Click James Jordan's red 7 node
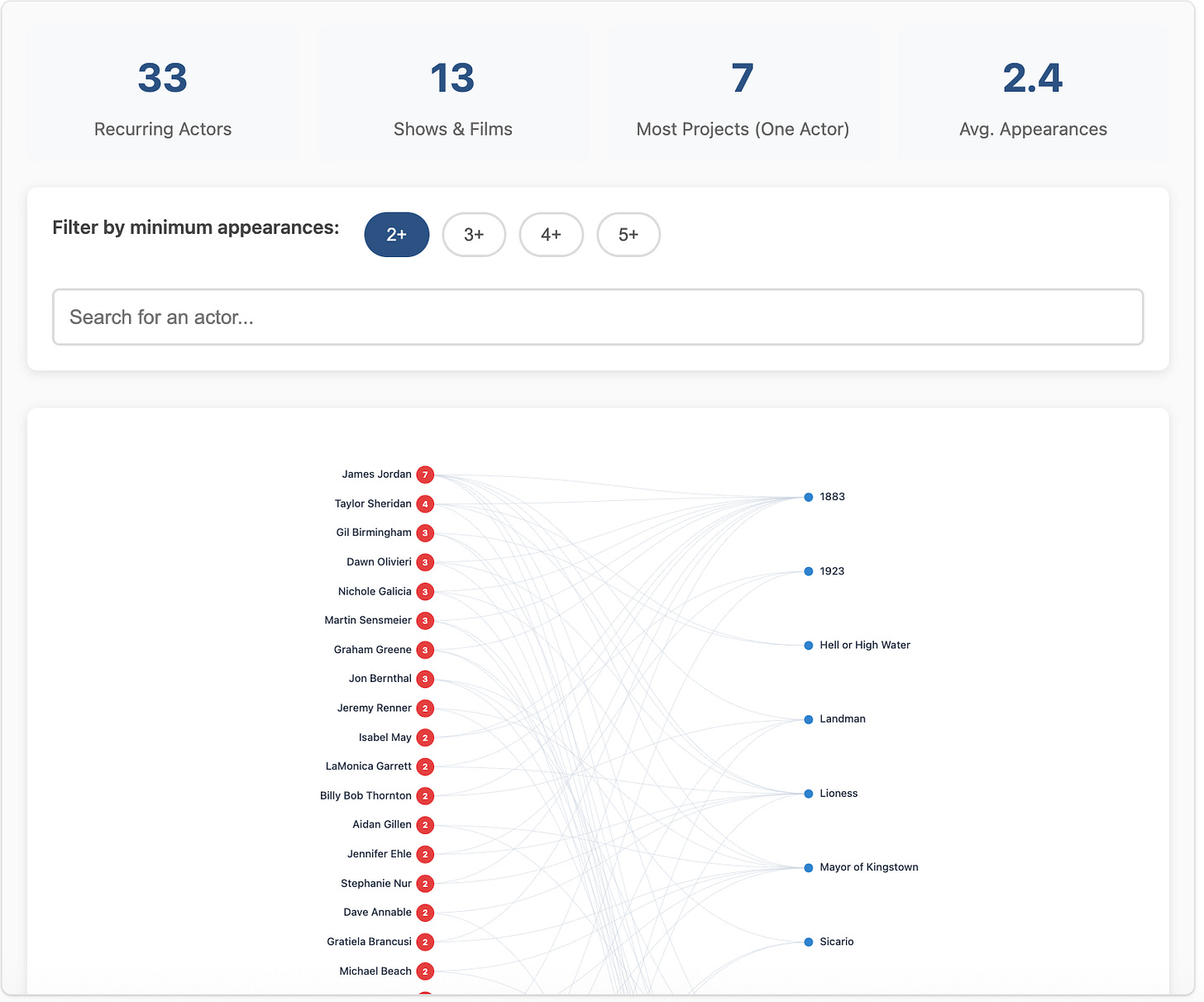 tap(425, 475)
